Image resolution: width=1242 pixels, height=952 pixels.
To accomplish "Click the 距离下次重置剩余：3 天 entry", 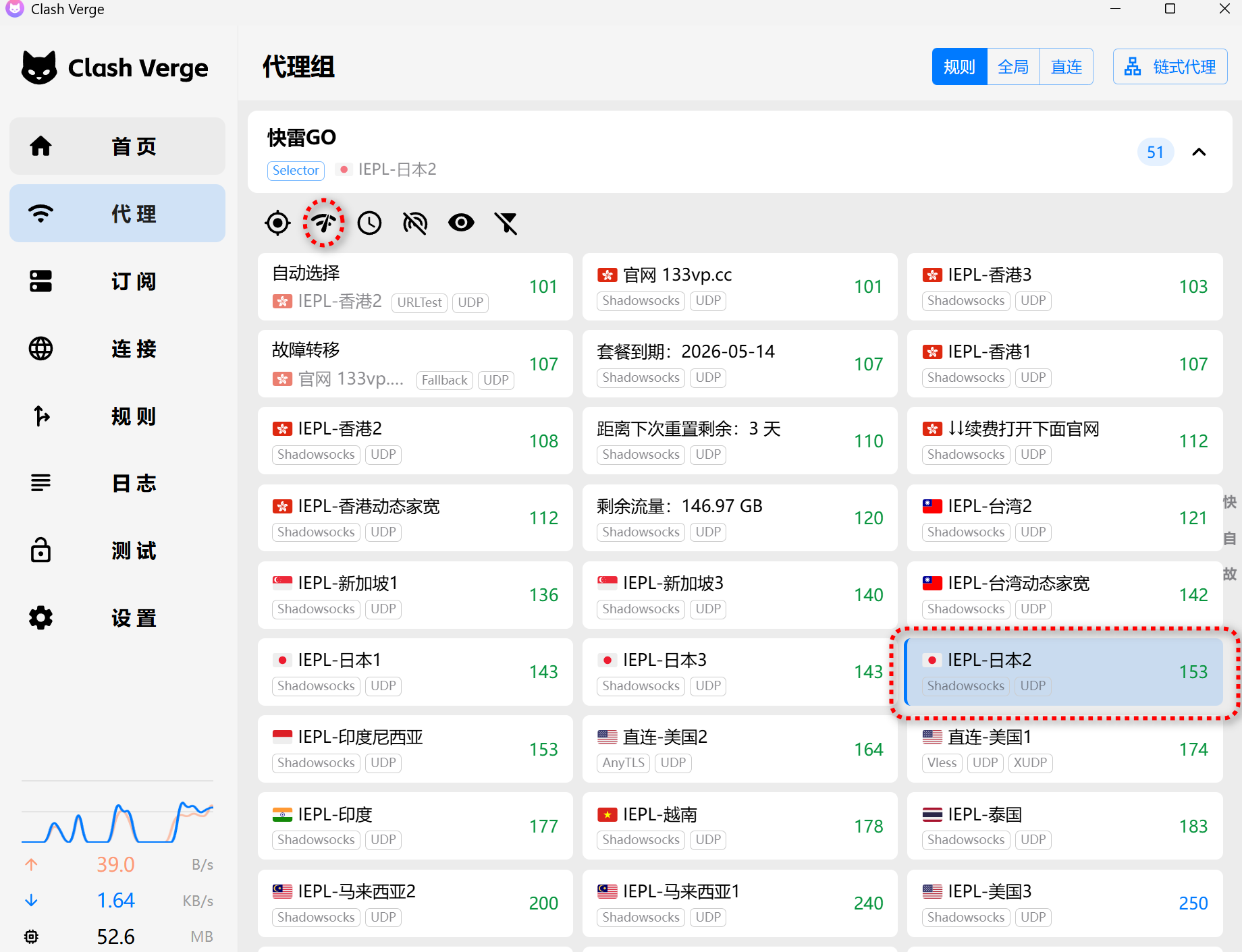I will point(740,441).
